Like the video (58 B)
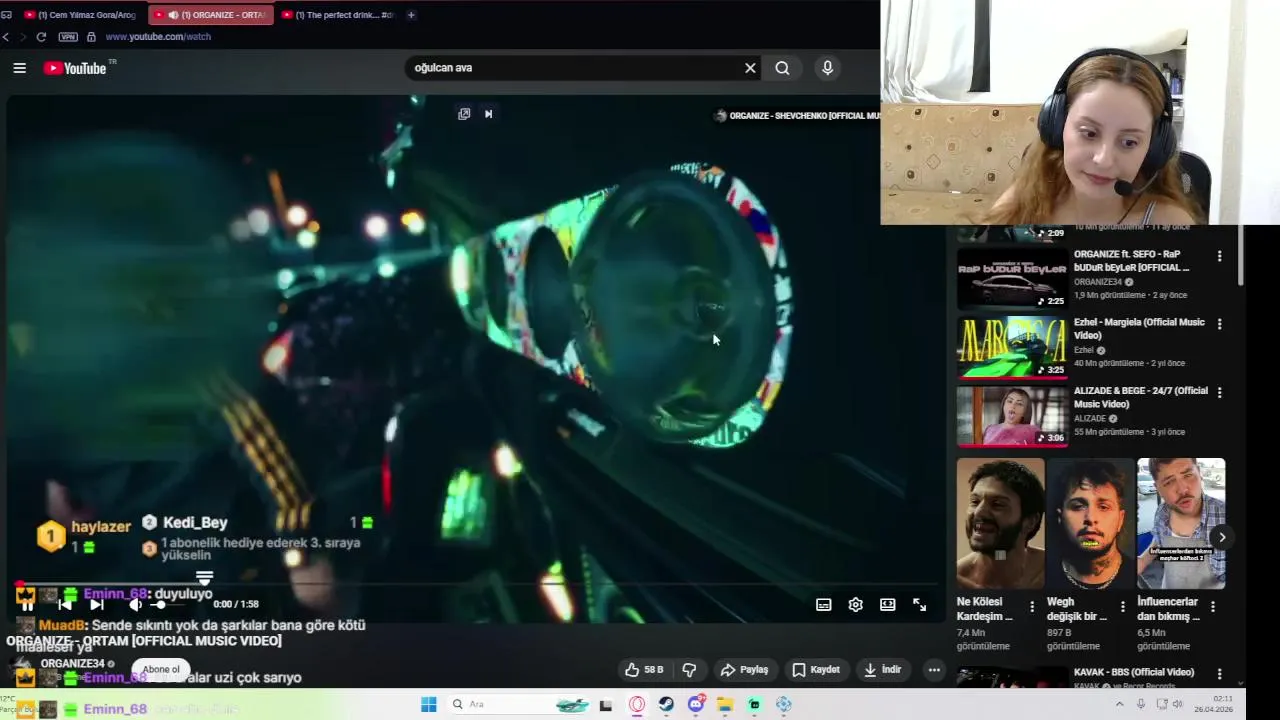 (644, 670)
